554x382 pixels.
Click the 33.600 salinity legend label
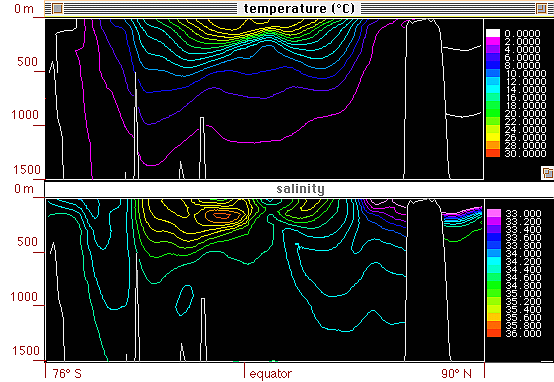point(524,237)
